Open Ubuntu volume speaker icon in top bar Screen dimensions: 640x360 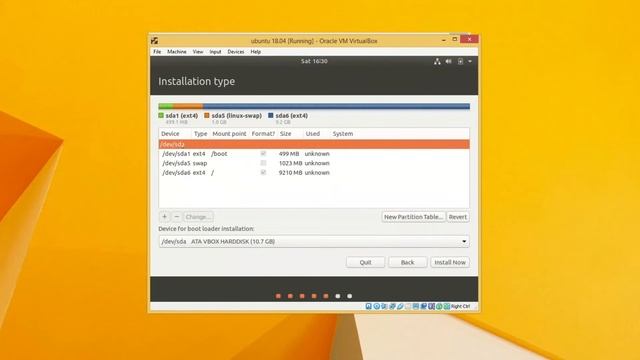(449, 61)
